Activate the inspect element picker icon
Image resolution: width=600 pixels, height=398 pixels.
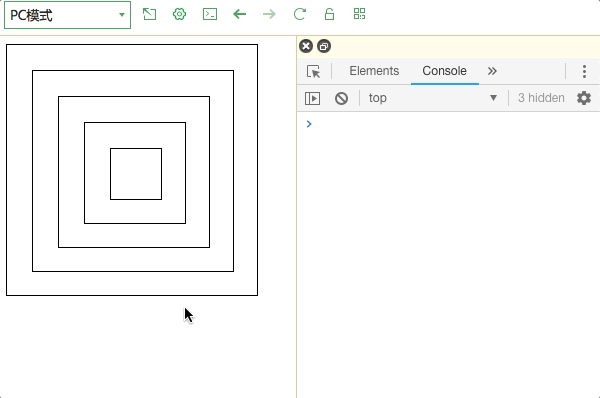pyautogui.click(x=313, y=71)
